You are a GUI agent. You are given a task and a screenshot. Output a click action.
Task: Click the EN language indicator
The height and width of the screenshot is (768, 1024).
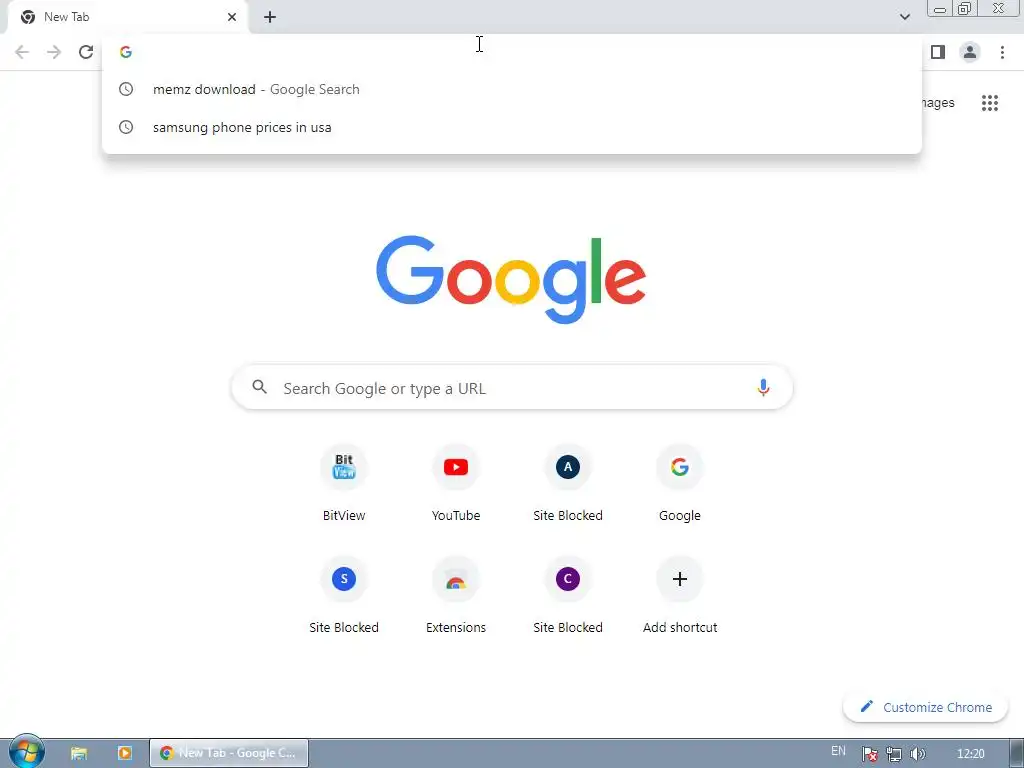click(x=839, y=752)
